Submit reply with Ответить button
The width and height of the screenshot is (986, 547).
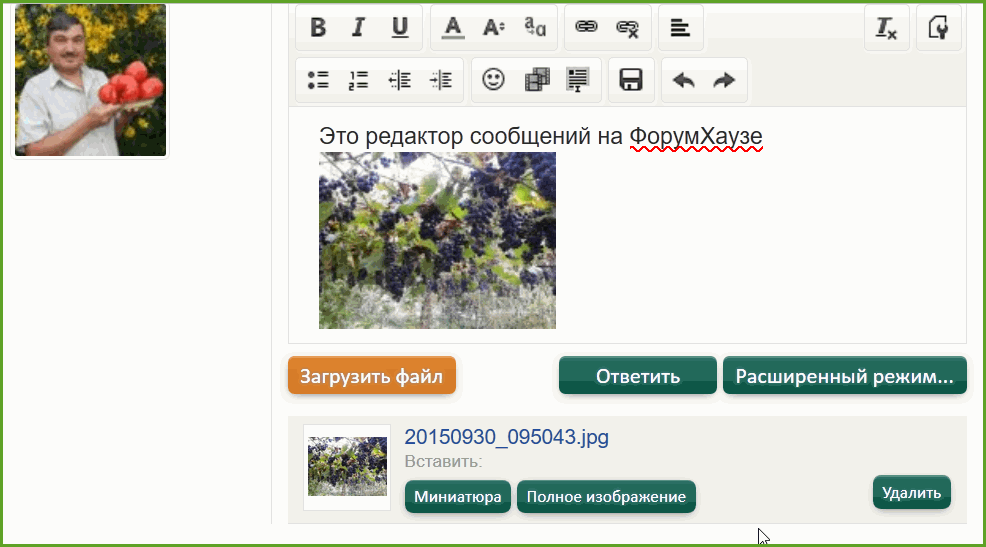click(638, 376)
